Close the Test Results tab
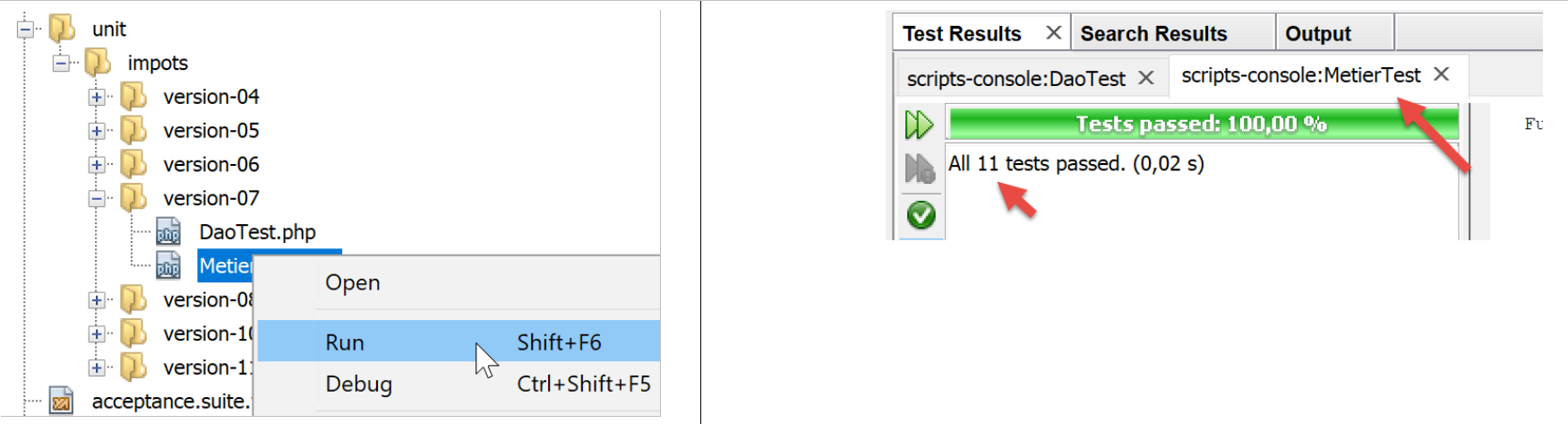The width and height of the screenshot is (1568, 424). pos(1054,33)
